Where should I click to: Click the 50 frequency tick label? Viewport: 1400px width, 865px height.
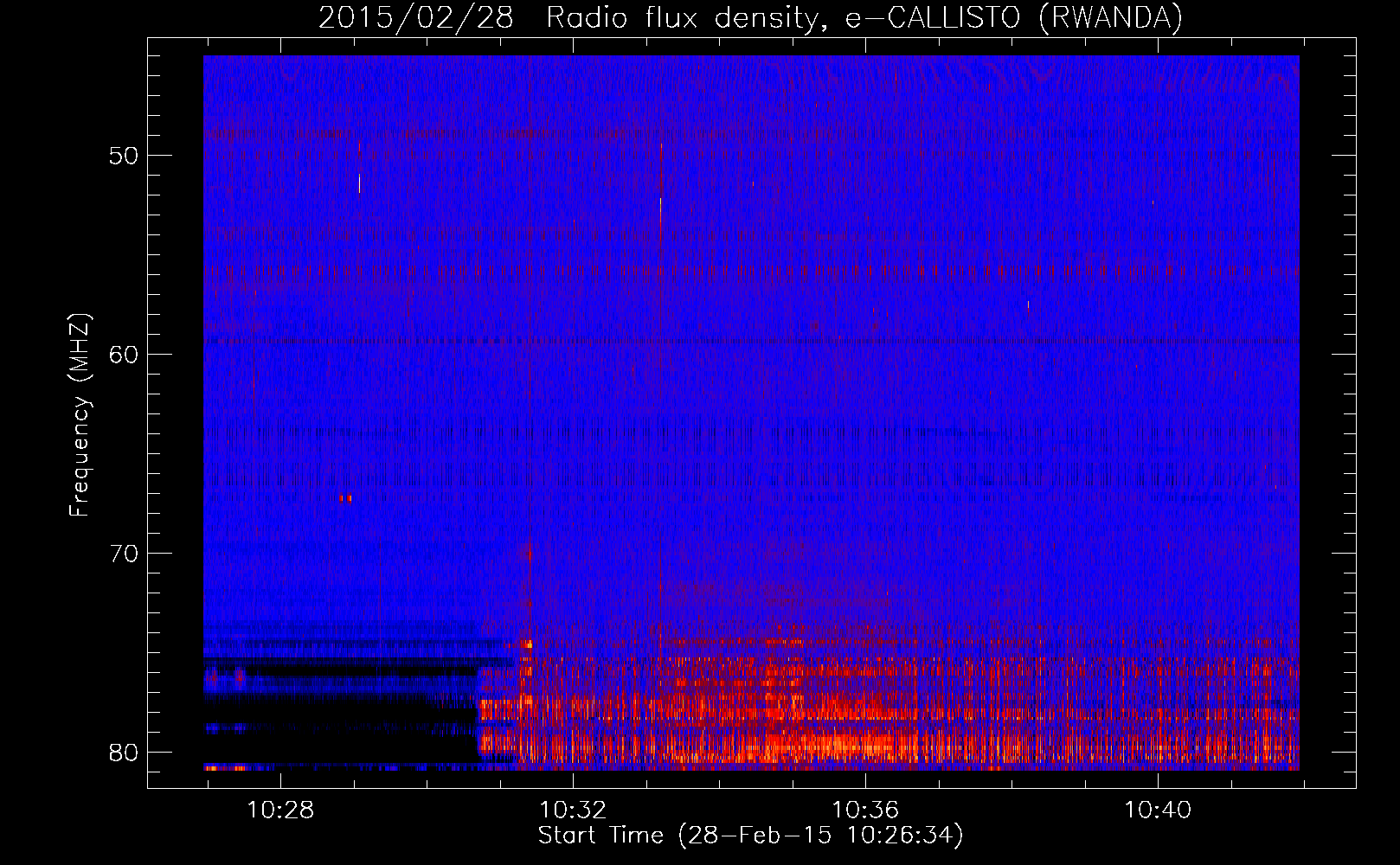pyautogui.click(x=124, y=156)
